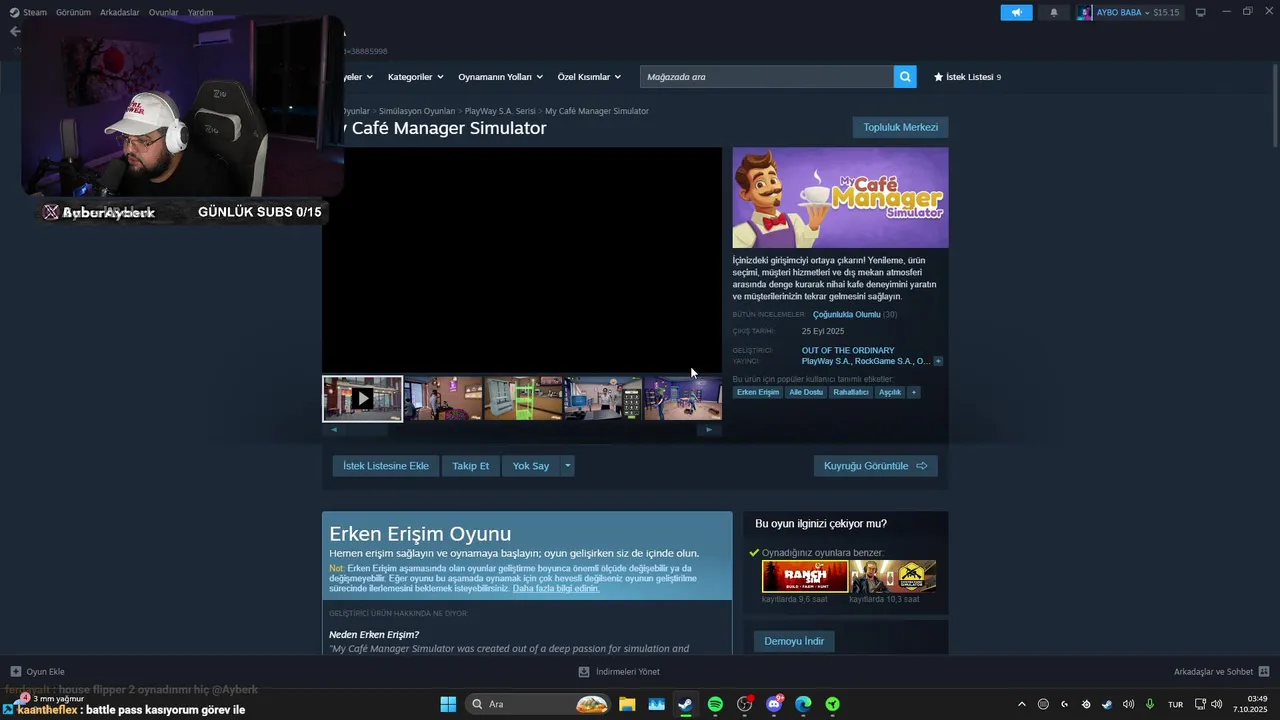Open the AYBO BABA account avatar
Viewport: 1280px width, 720px height.
point(1085,13)
